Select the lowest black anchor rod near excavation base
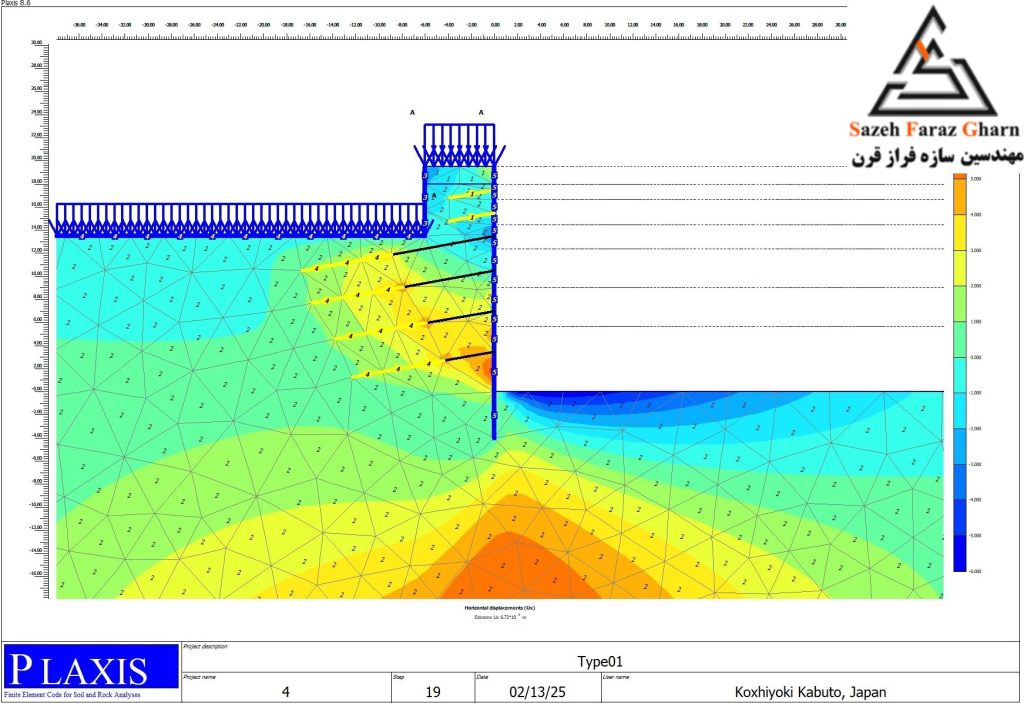 click(469, 355)
